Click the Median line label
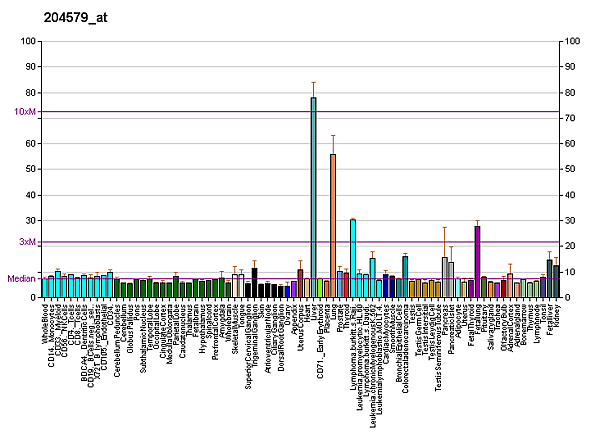600x434 pixels. click(21, 279)
